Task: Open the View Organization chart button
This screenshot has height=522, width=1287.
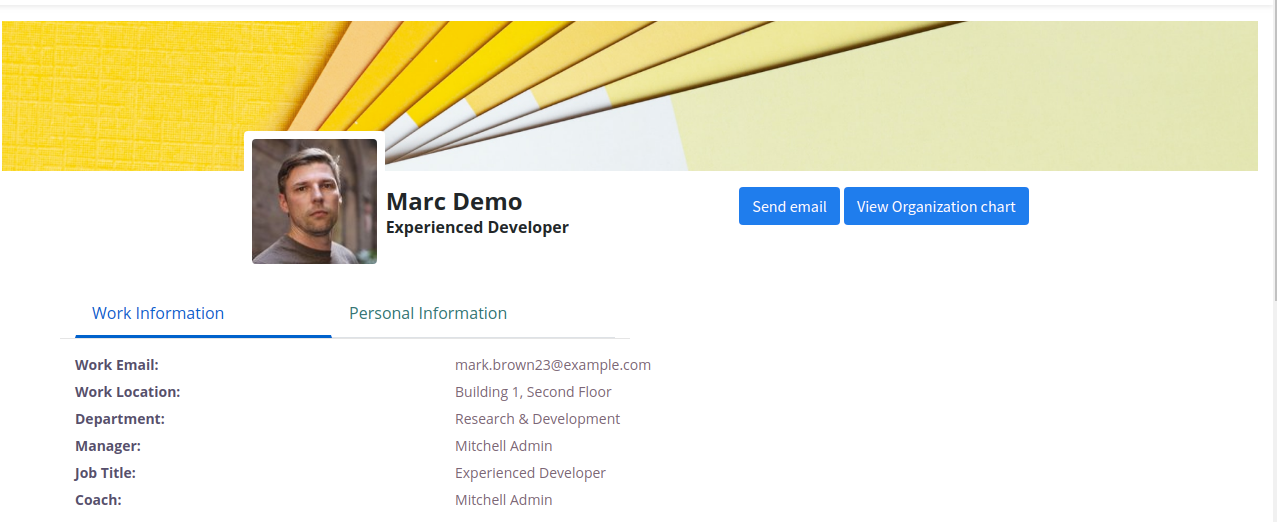Action: (935, 207)
